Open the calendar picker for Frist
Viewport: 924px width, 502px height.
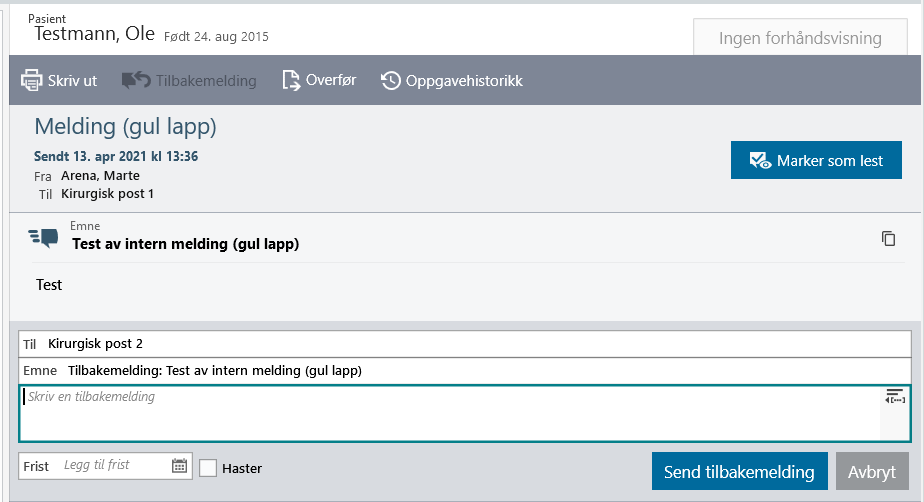pos(179,465)
